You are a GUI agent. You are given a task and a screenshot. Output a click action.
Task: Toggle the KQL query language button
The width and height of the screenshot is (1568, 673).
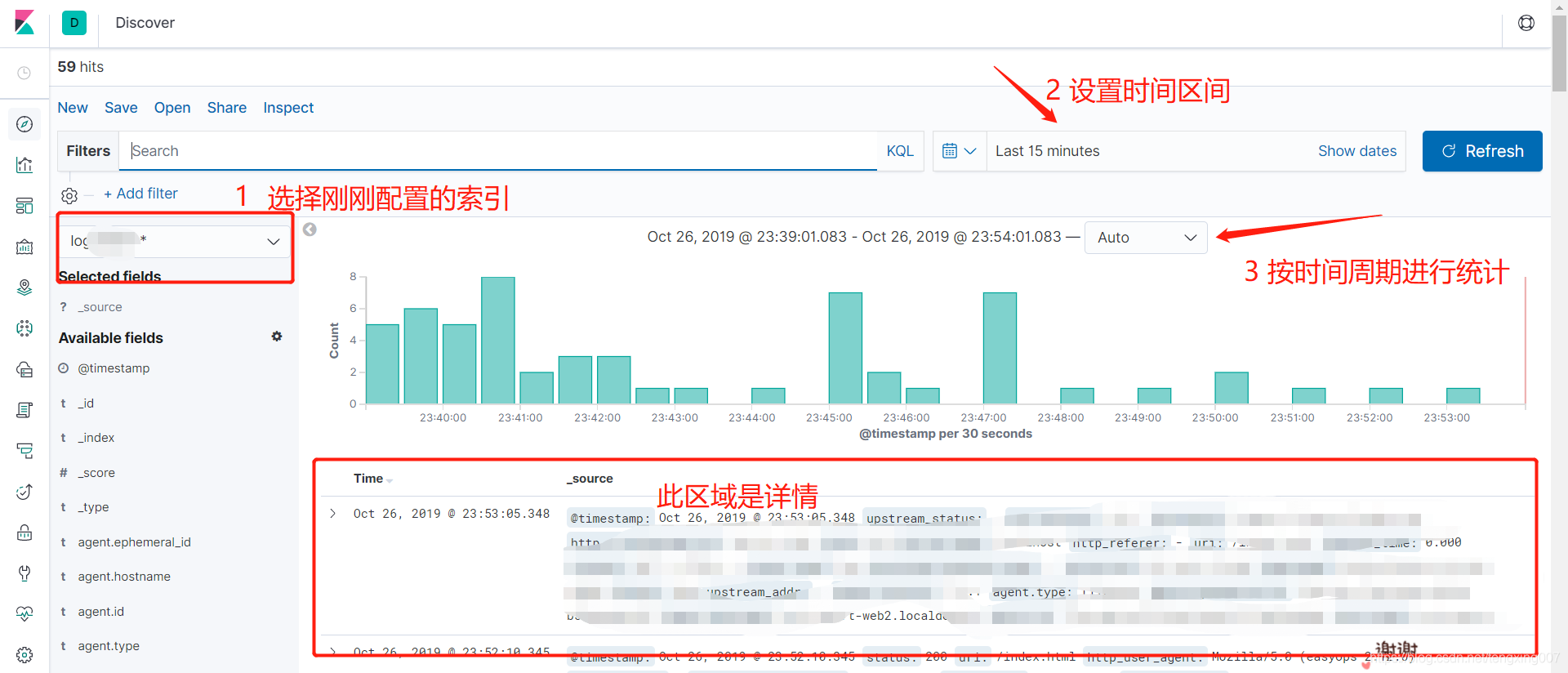(900, 151)
